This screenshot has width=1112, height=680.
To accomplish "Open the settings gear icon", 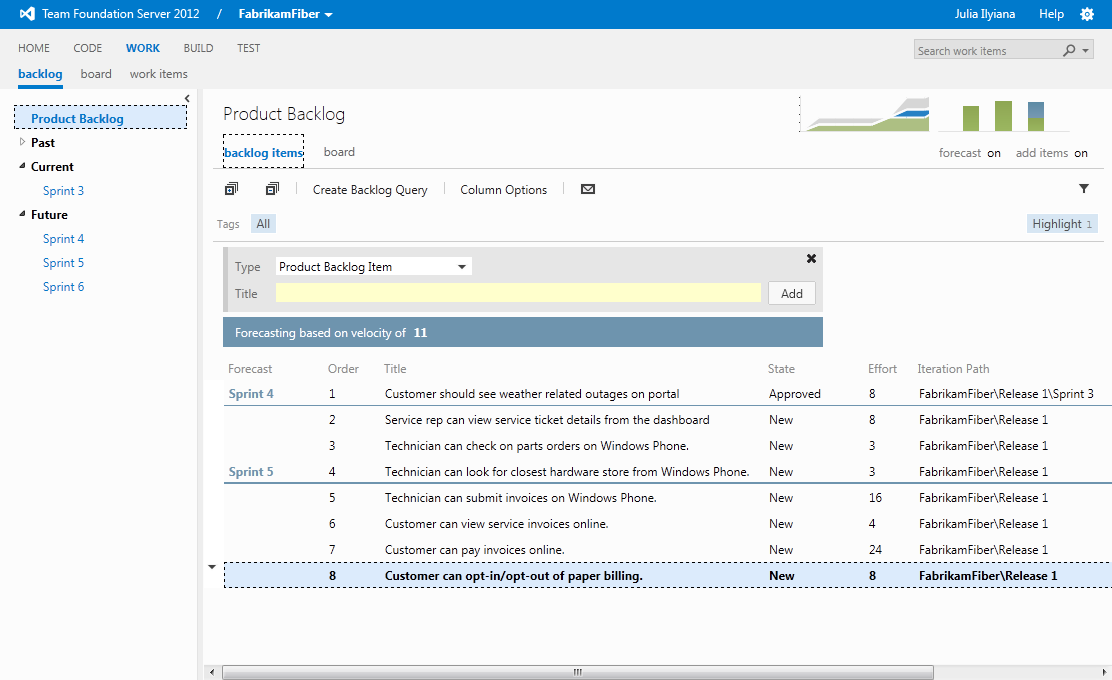I will click(1086, 14).
